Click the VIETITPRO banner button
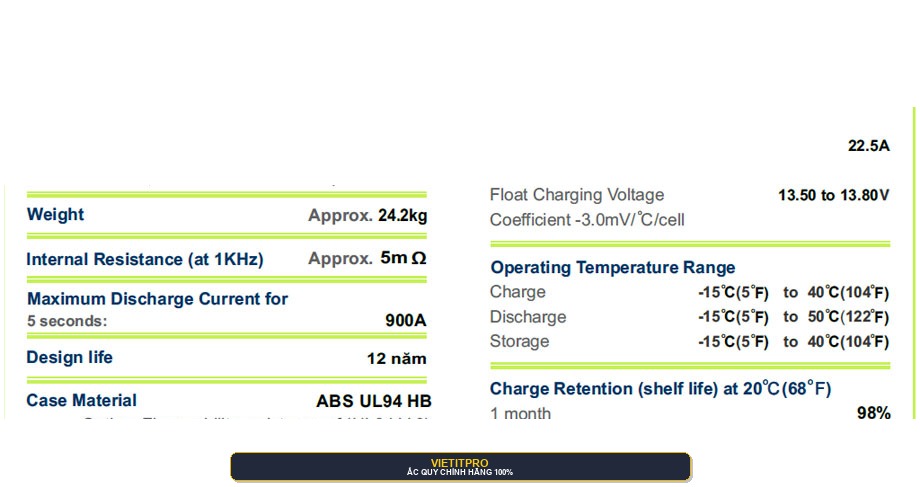This screenshot has height=487, width=920. pyautogui.click(x=461, y=467)
